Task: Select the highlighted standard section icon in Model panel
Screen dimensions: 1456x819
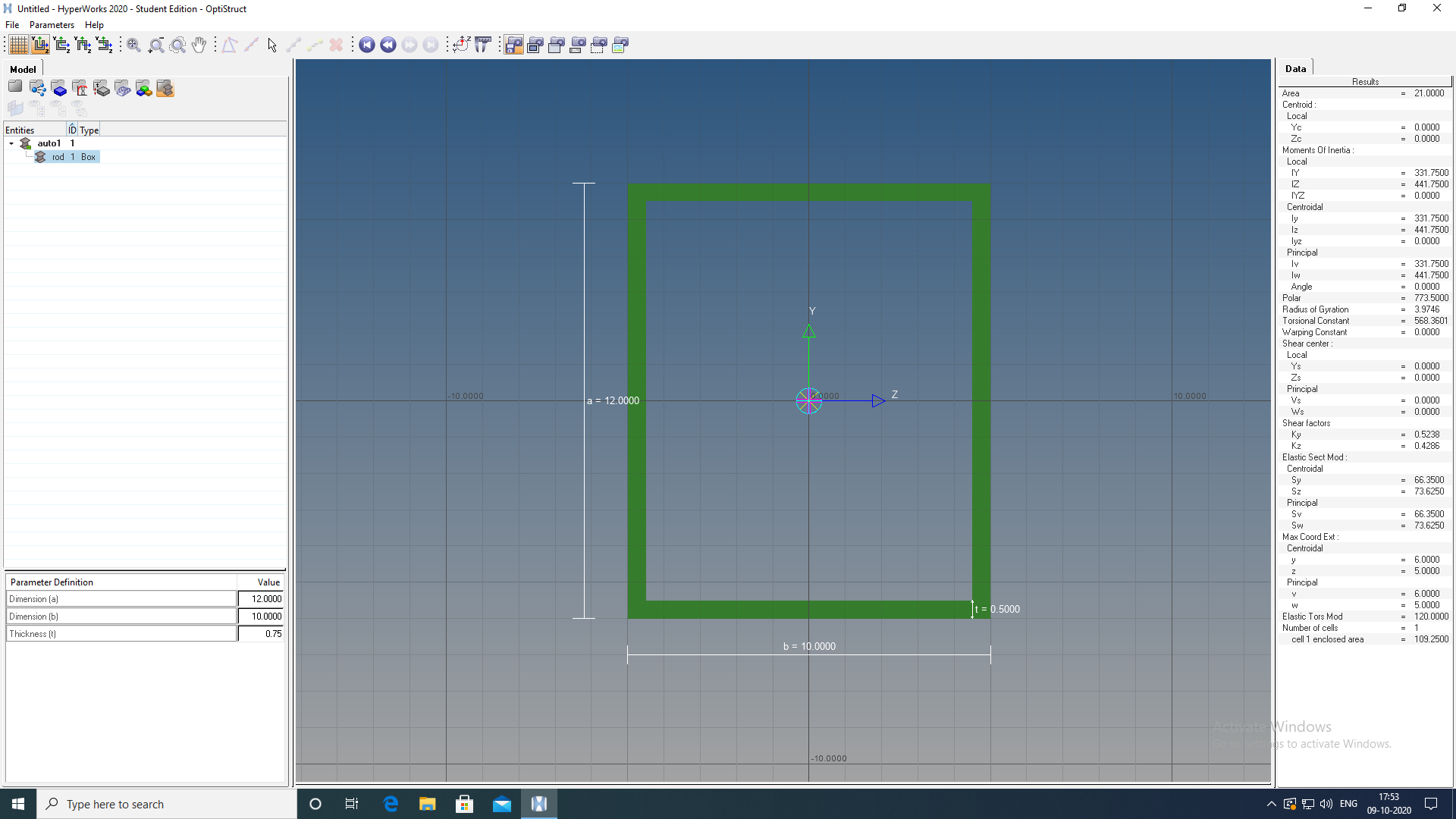Action: (165, 88)
